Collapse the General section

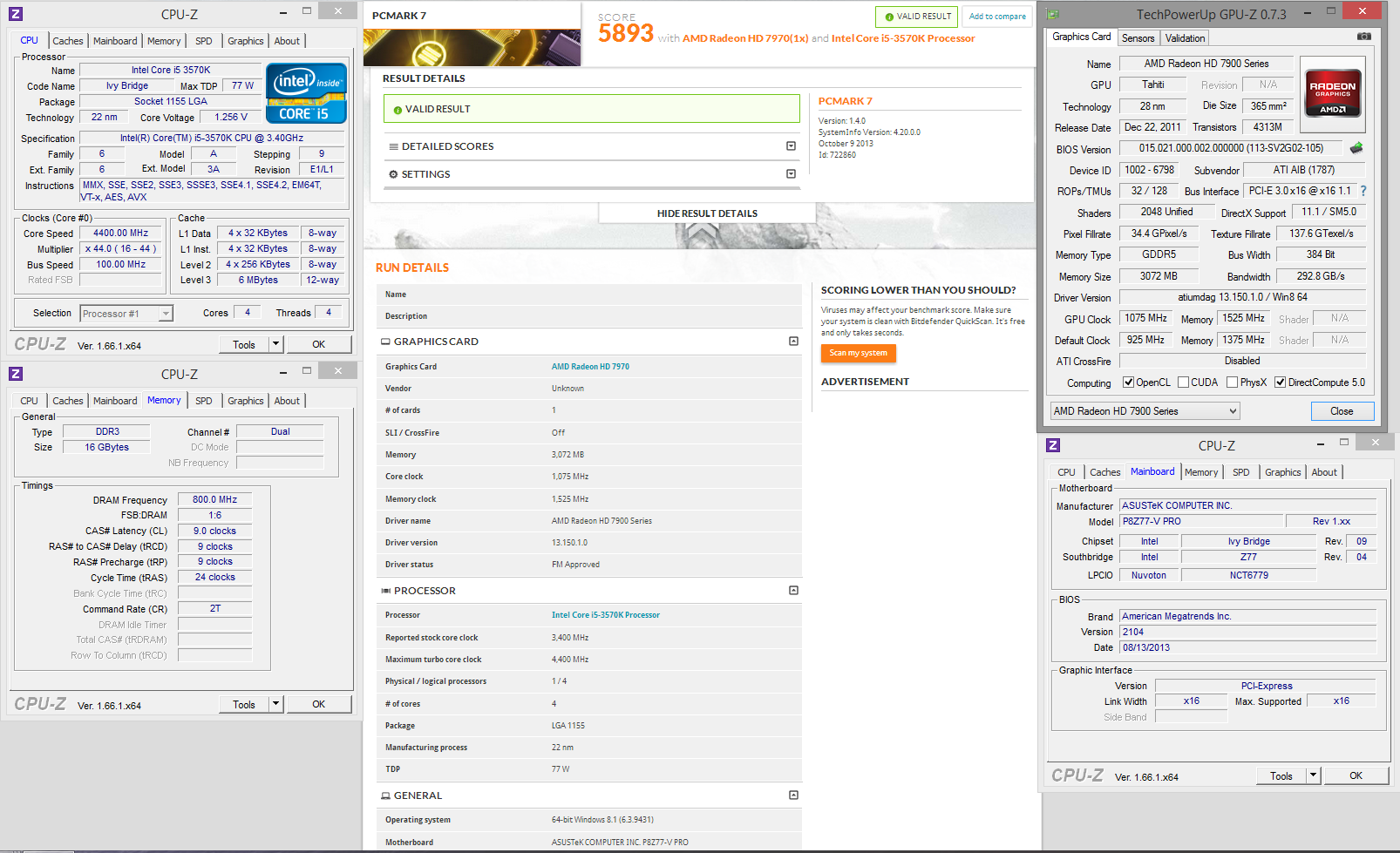tap(793, 795)
